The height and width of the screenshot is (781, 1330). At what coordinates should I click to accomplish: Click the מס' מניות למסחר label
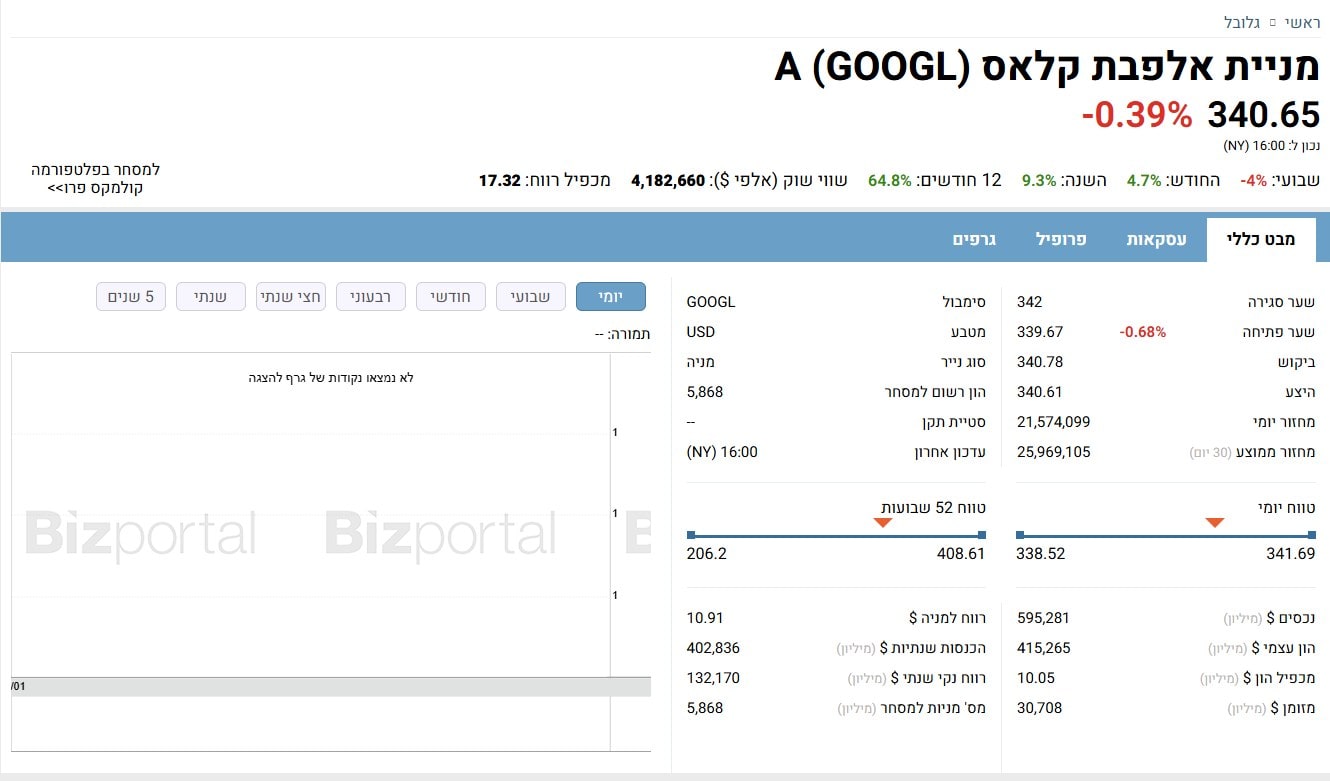coord(911,708)
